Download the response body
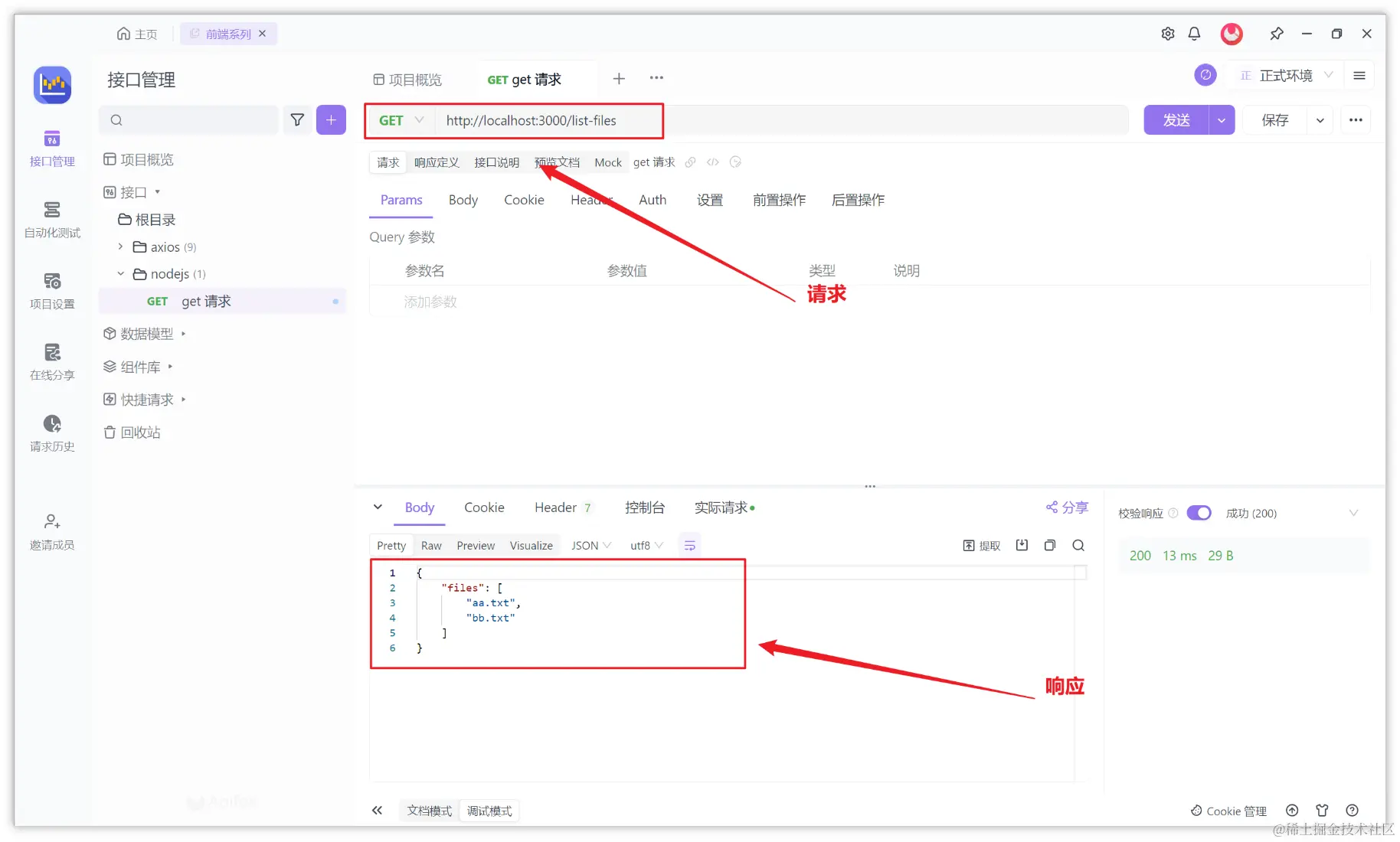Image resolution: width=1400 pixels, height=842 pixels. point(1022,546)
